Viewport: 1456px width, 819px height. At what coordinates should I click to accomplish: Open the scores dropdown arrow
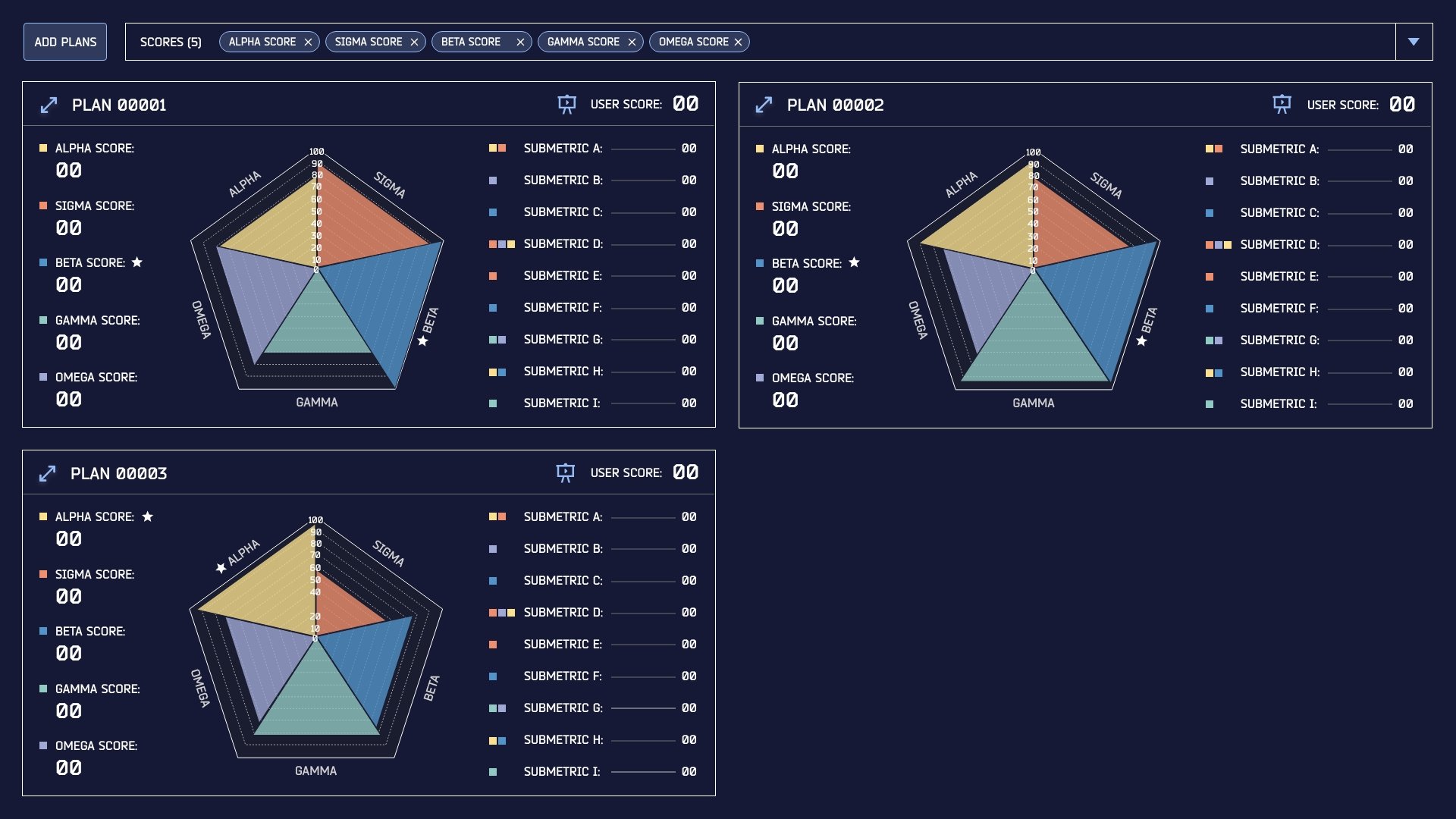[x=1414, y=42]
